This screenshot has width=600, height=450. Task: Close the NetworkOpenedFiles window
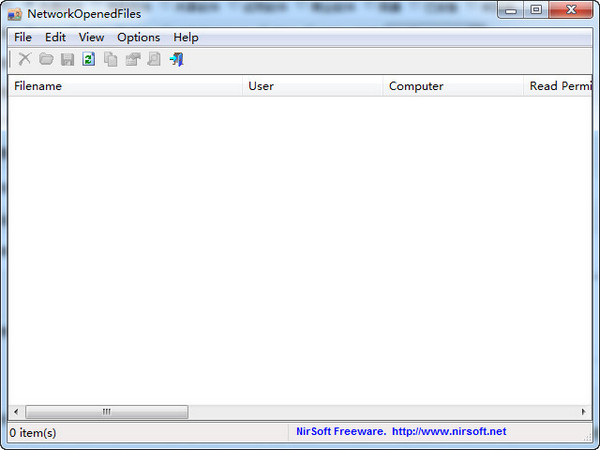[x=571, y=10]
